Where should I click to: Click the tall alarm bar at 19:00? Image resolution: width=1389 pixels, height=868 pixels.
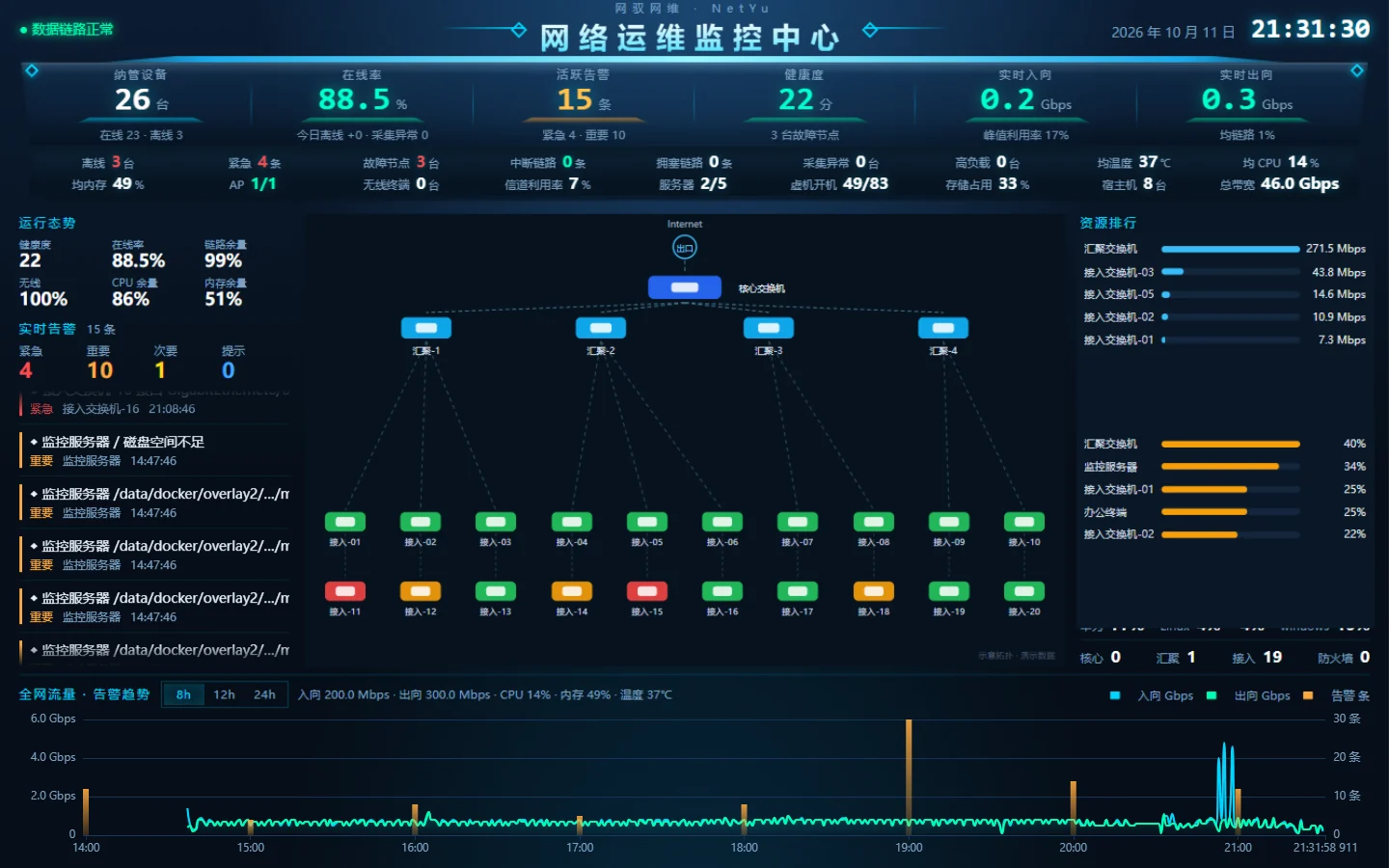(909, 776)
